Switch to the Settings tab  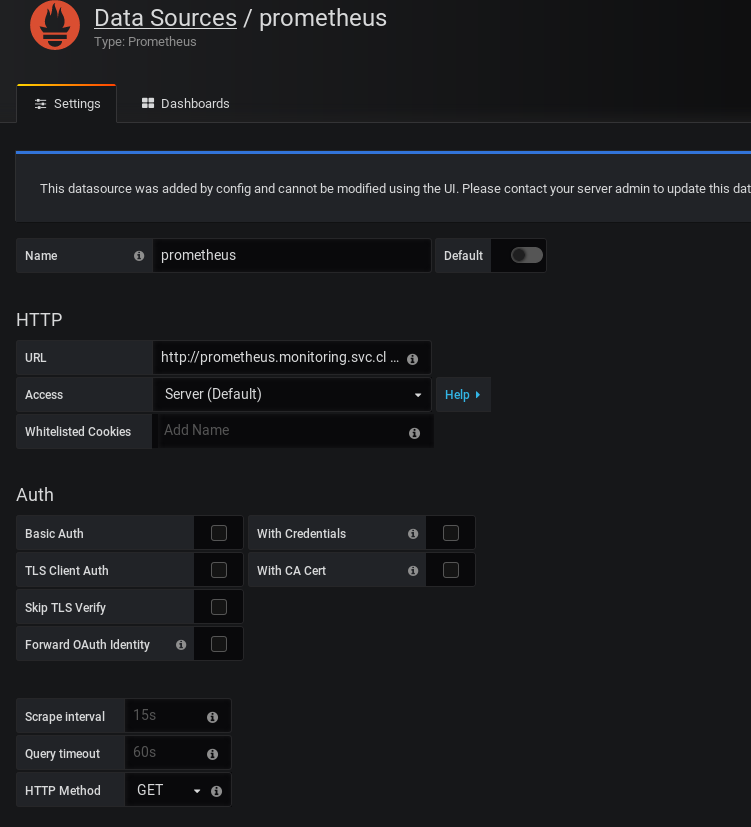click(66, 103)
